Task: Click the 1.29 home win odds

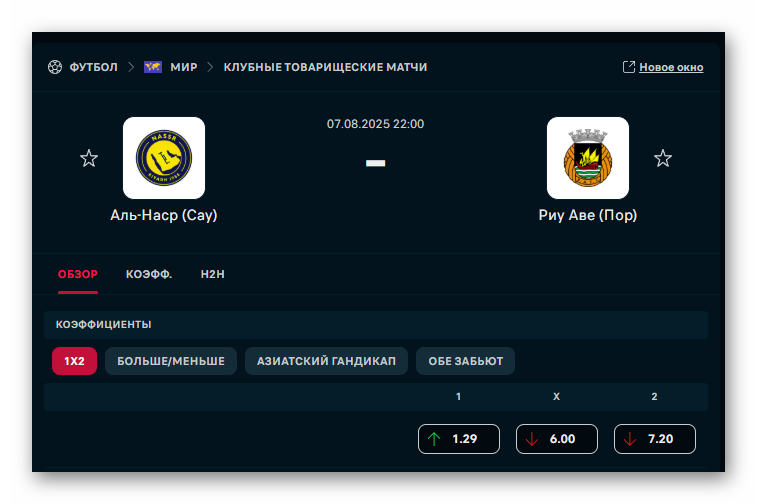Action: [459, 439]
